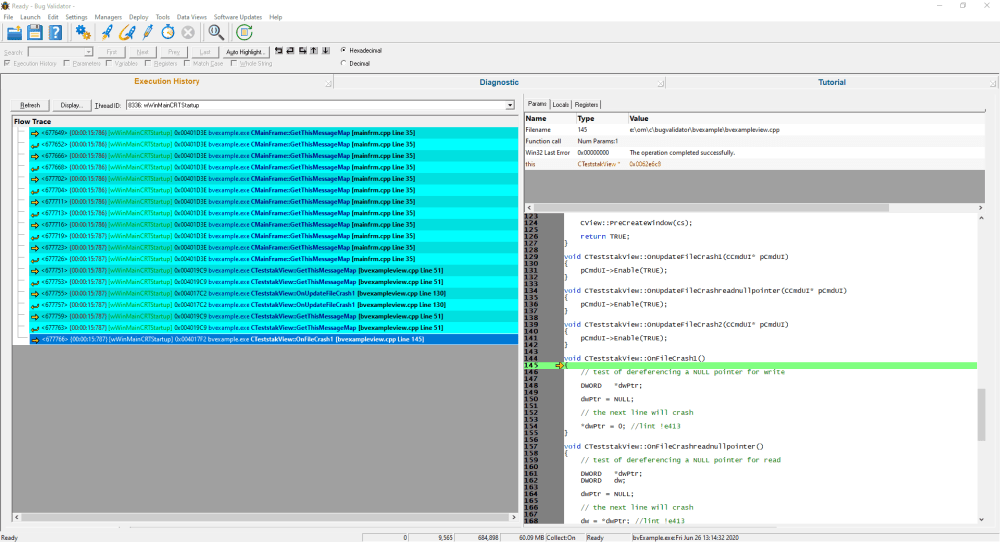
Task: Click the expander at Tutorial tab corner
Action: 993,84
